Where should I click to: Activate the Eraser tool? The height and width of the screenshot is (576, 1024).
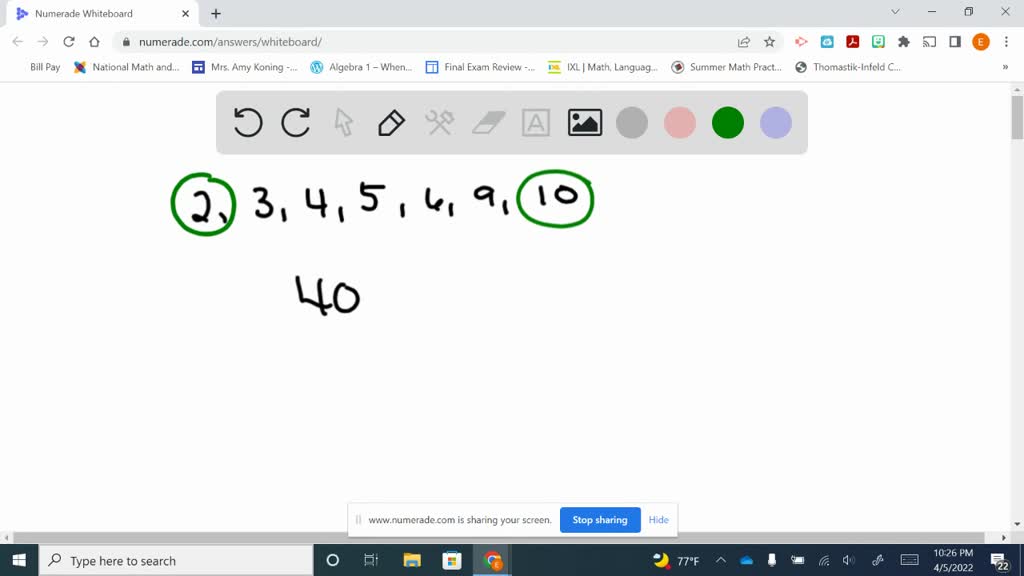[x=488, y=122]
